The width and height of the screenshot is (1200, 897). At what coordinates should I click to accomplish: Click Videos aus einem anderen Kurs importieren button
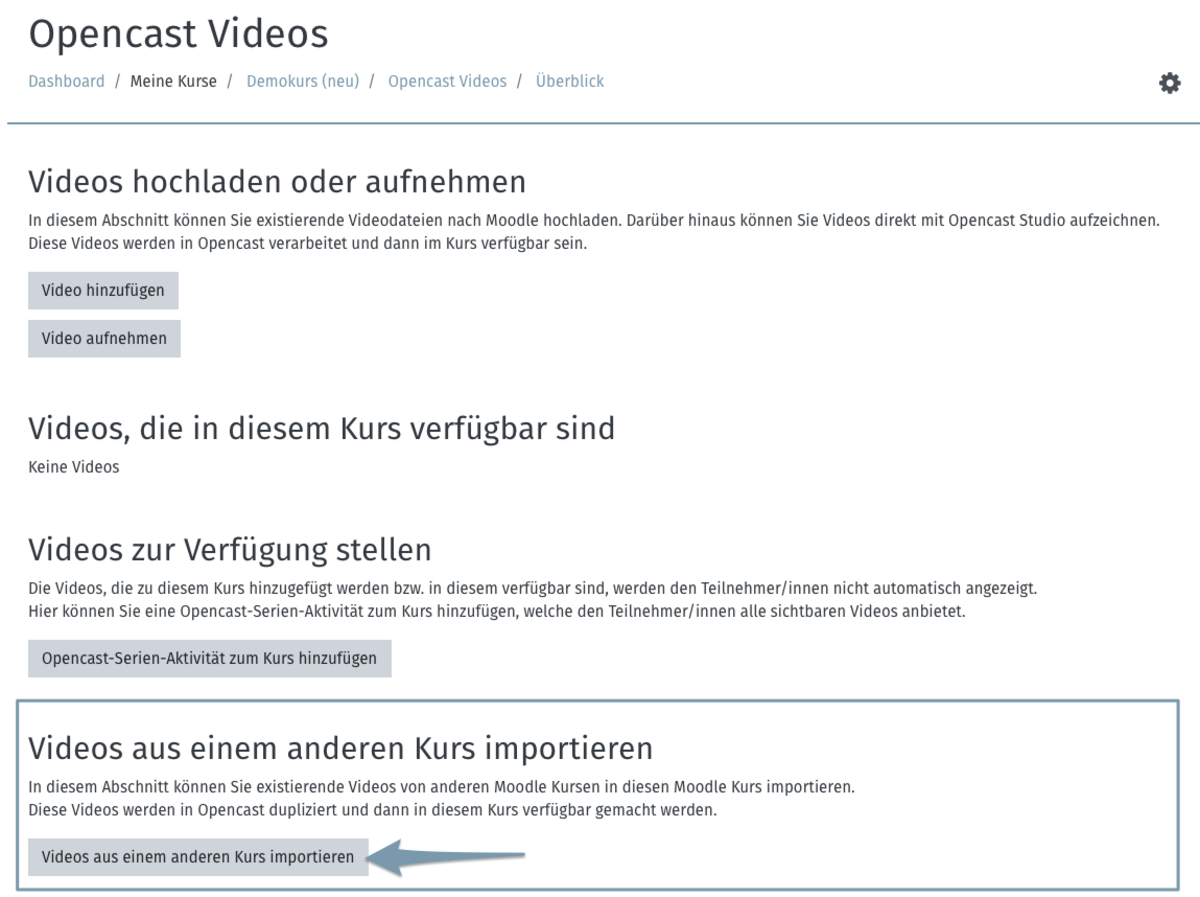point(198,858)
